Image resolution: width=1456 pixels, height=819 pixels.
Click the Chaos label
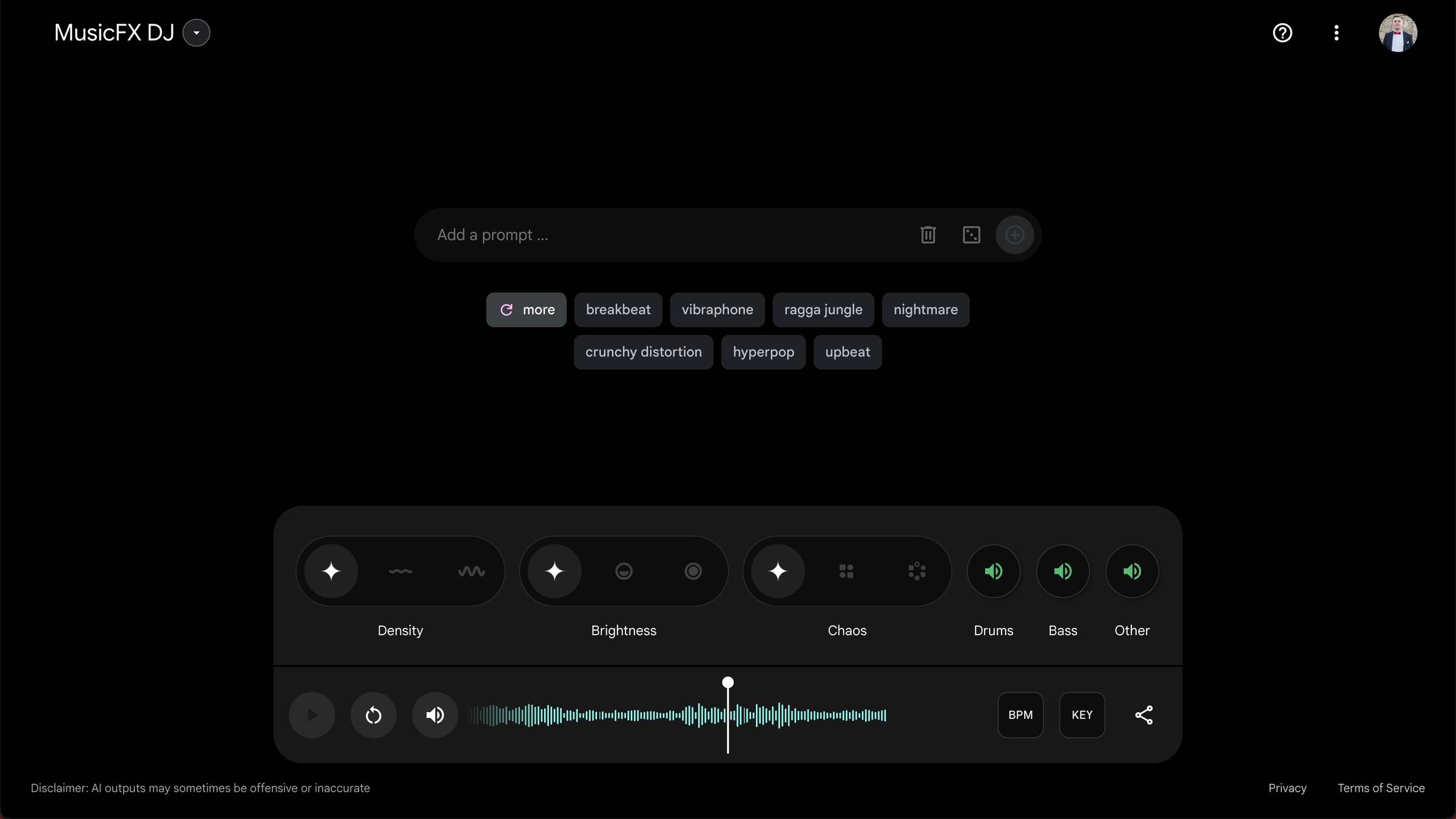[847, 630]
